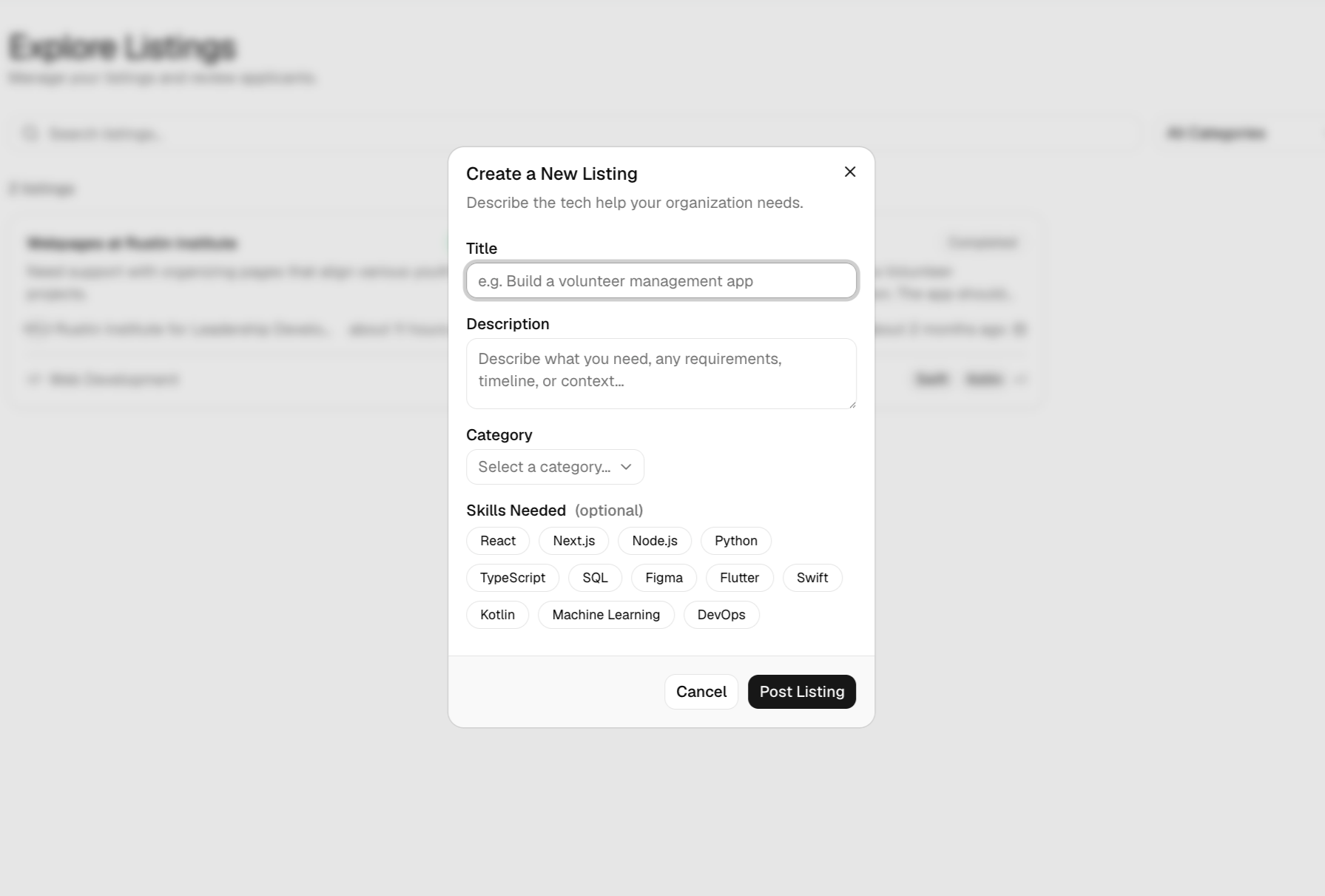This screenshot has height=896, width=1325.
Task: Toggle the Next.js skill chip
Action: [574, 541]
